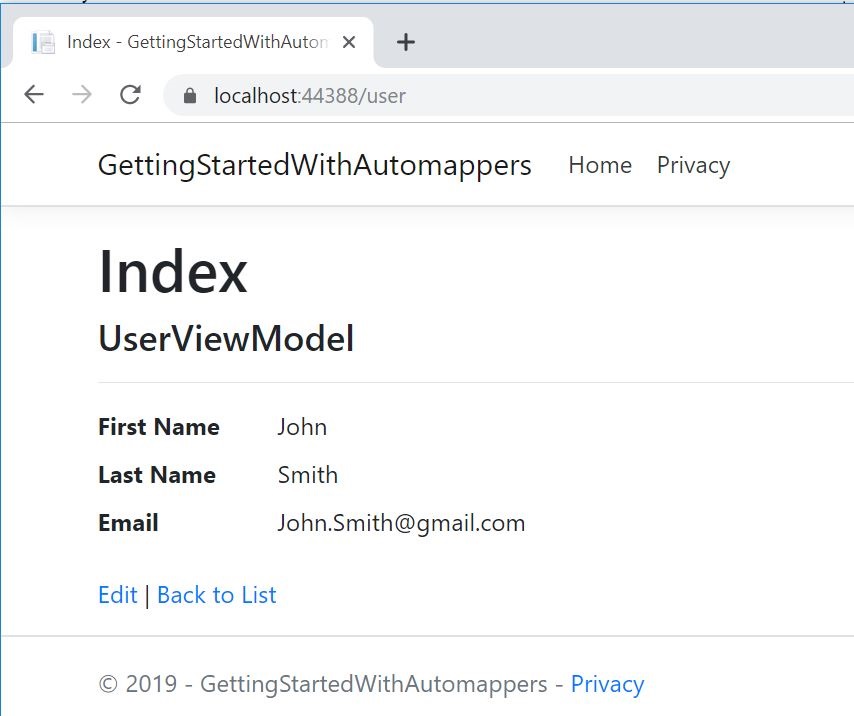Open Privacy in the top navbar
Viewport: 854px width, 716px height.
pos(693,165)
